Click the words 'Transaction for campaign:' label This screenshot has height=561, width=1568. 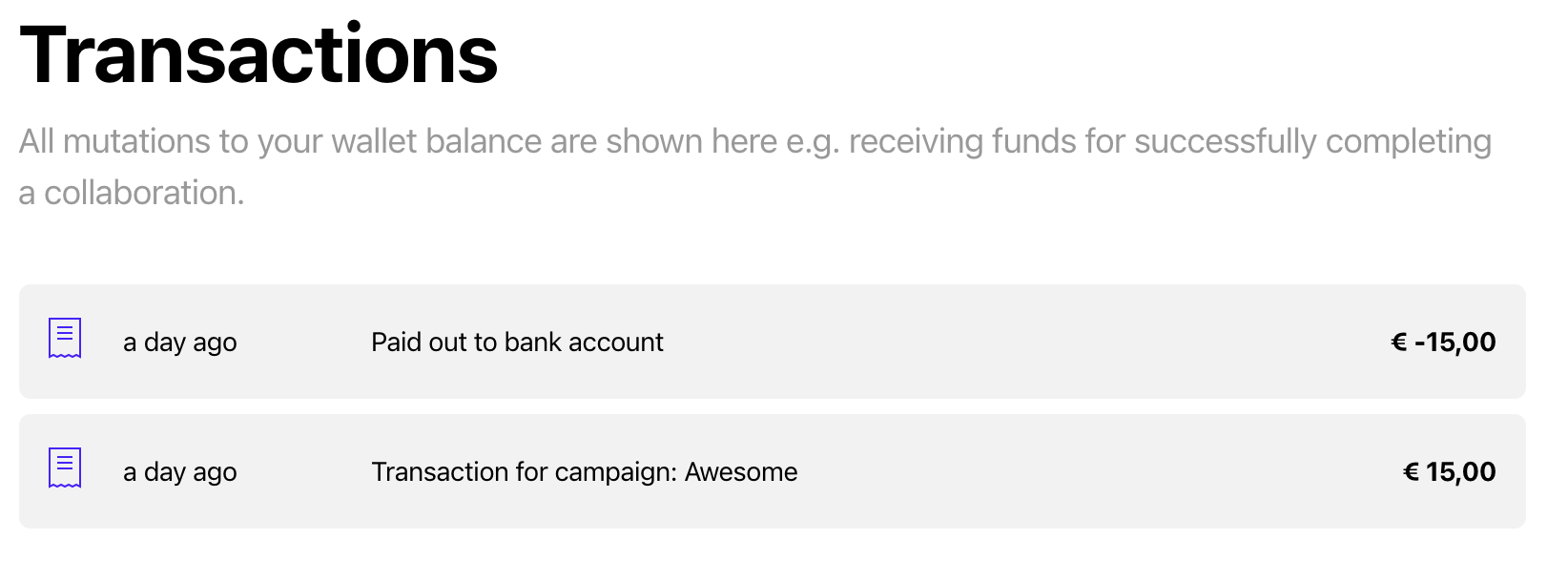pyautogui.click(x=524, y=472)
